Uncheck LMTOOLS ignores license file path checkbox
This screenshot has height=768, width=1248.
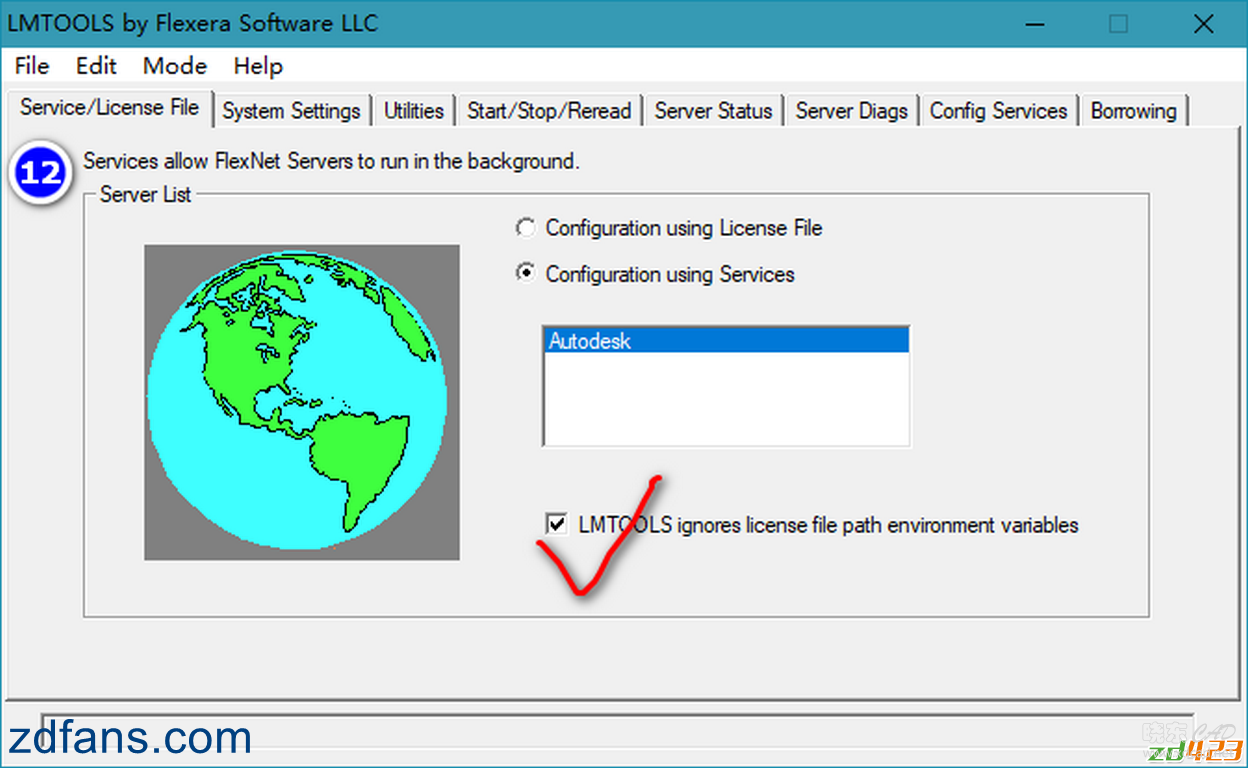(x=555, y=524)
